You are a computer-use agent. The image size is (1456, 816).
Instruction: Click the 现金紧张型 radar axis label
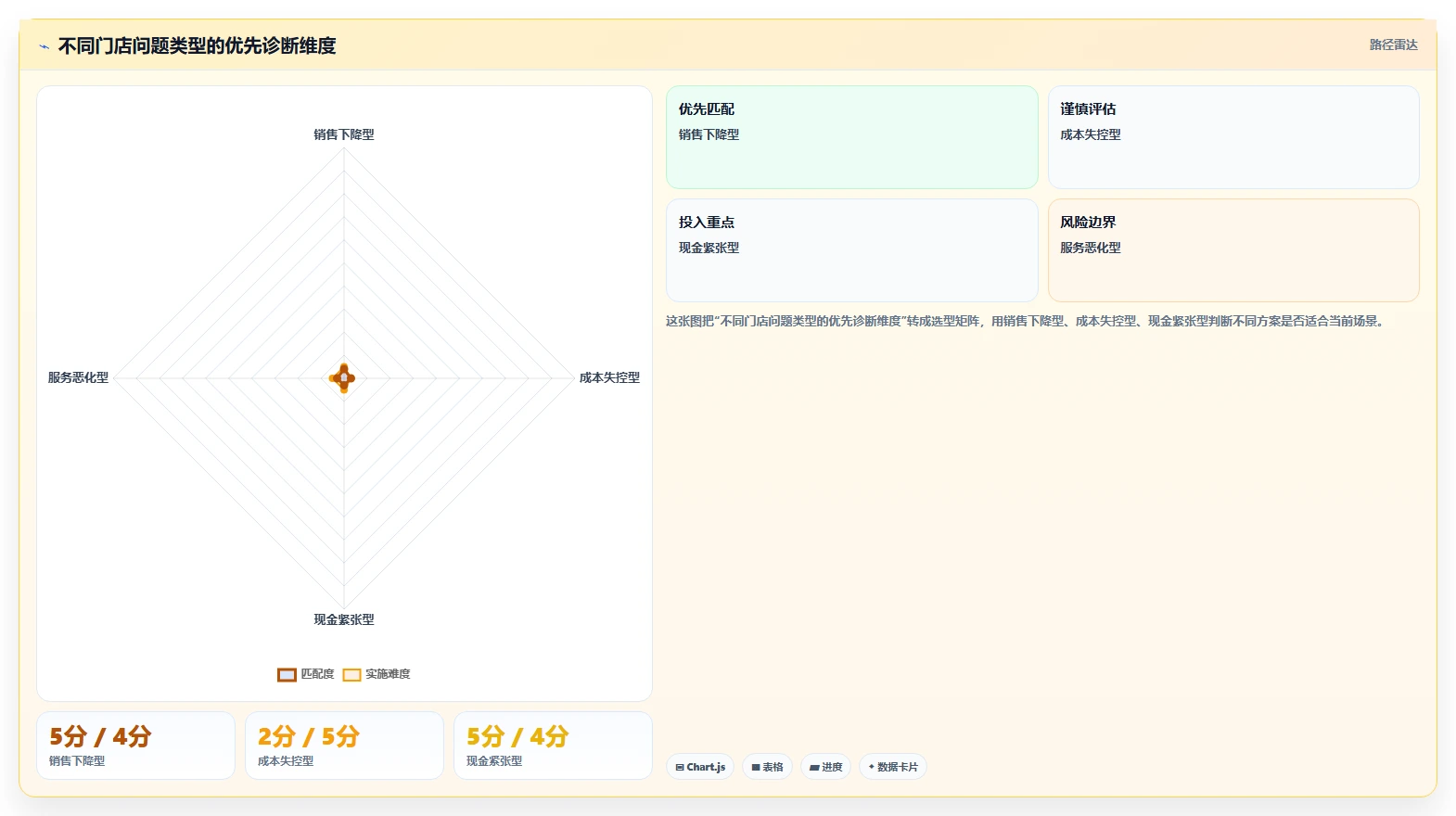tap(344, 619)
